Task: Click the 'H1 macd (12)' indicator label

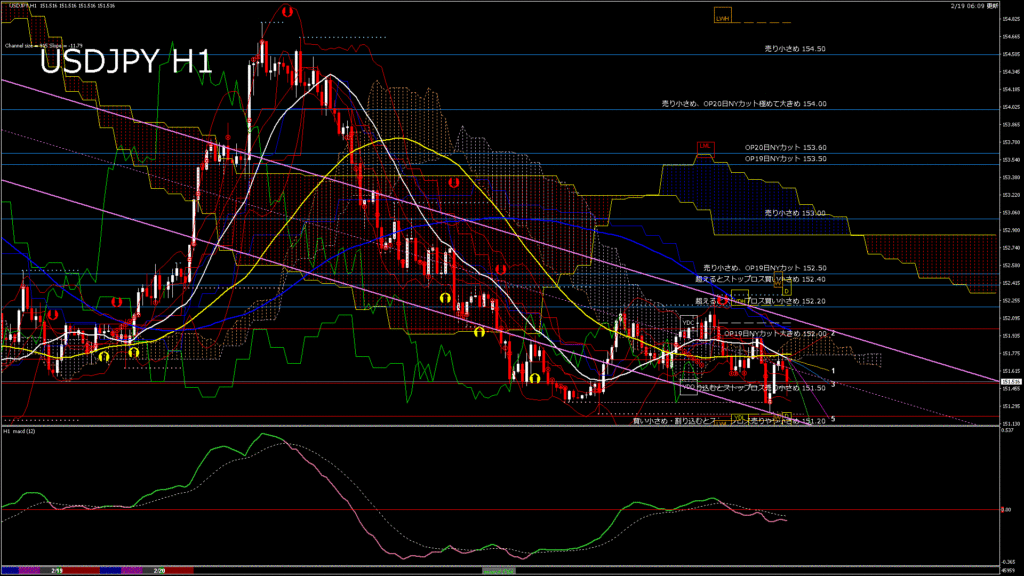Action: point(20,432)
